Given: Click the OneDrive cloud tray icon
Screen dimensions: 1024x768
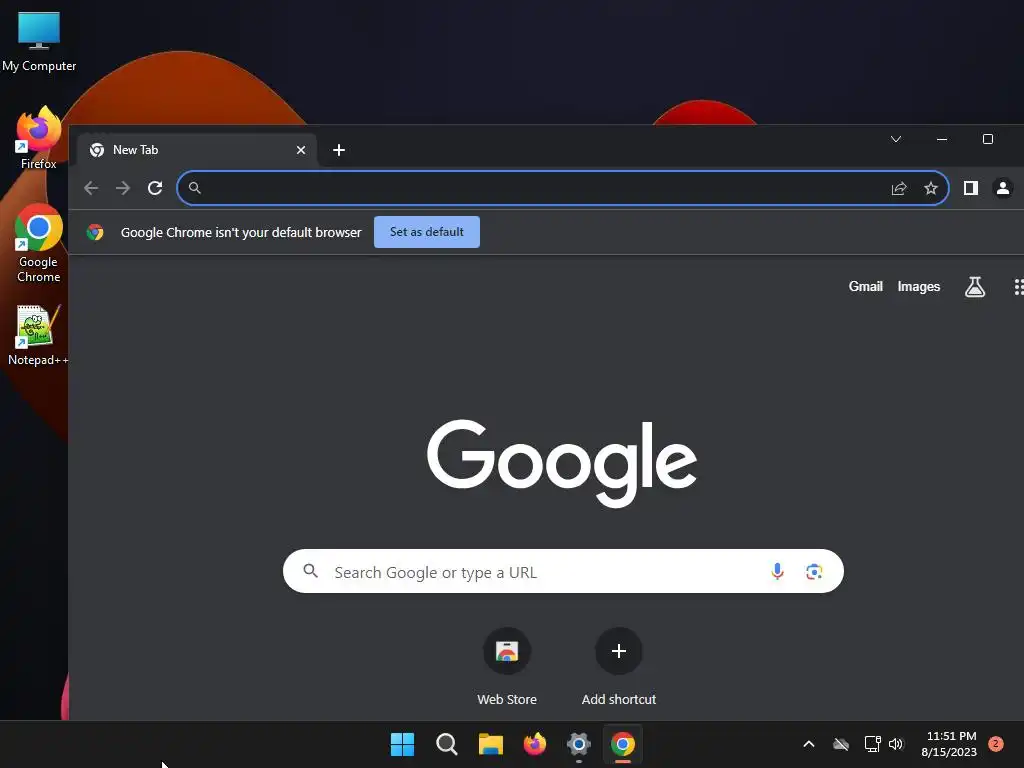Looking at the screenshot, I should (x=841, y=744).
